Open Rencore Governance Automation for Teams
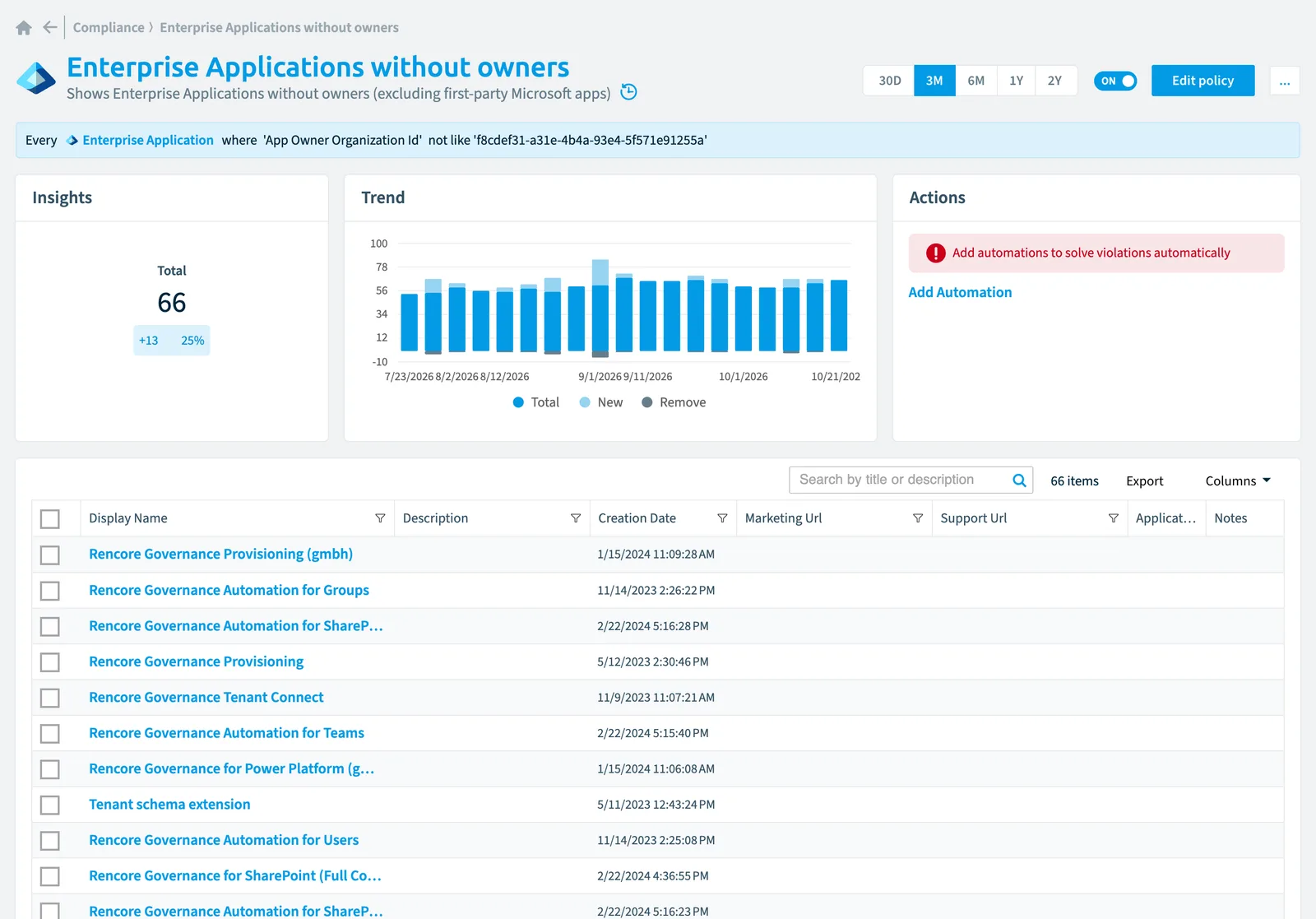 click(x=226, y=733)
